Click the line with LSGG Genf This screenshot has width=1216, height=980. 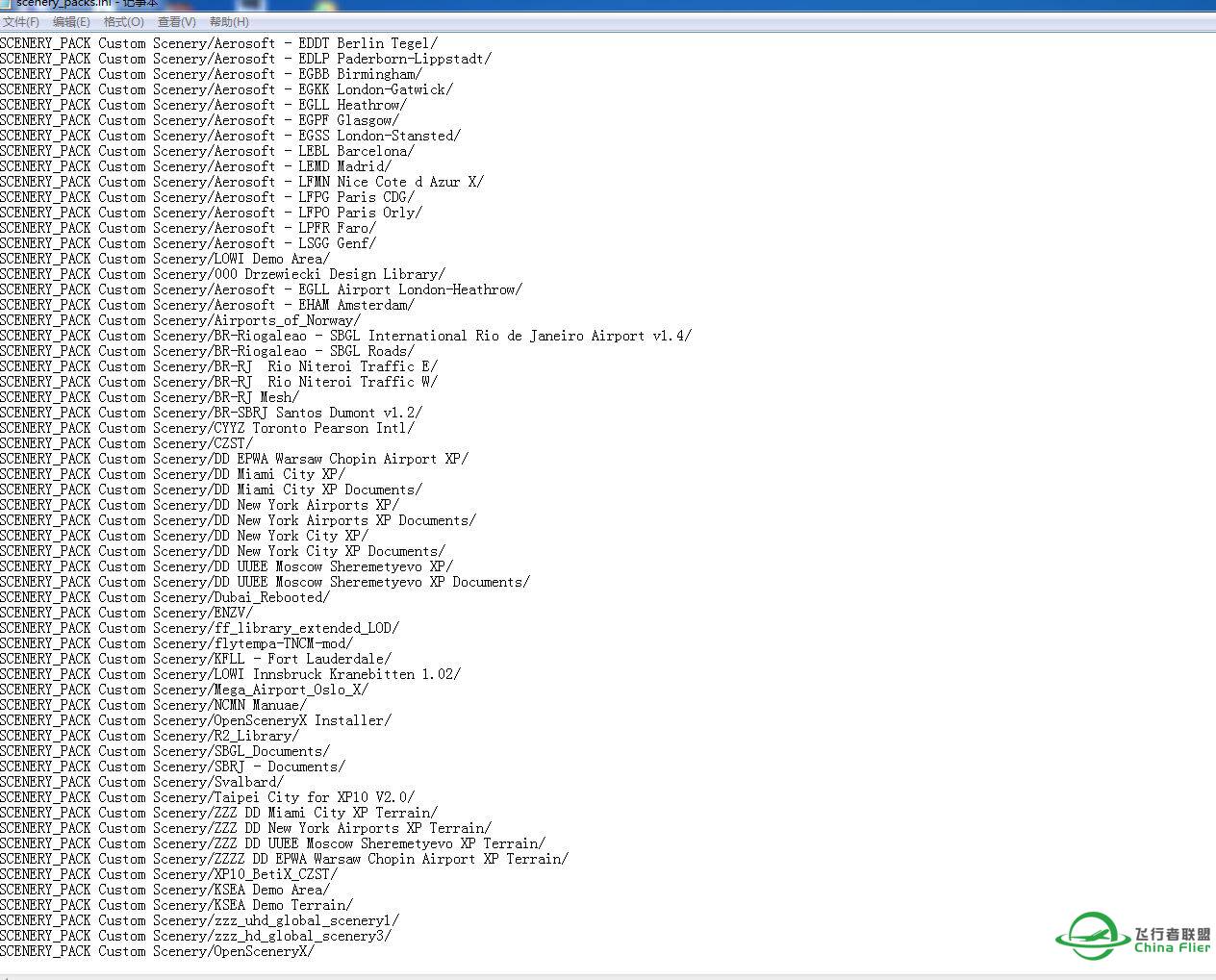[x=188, y=243]
